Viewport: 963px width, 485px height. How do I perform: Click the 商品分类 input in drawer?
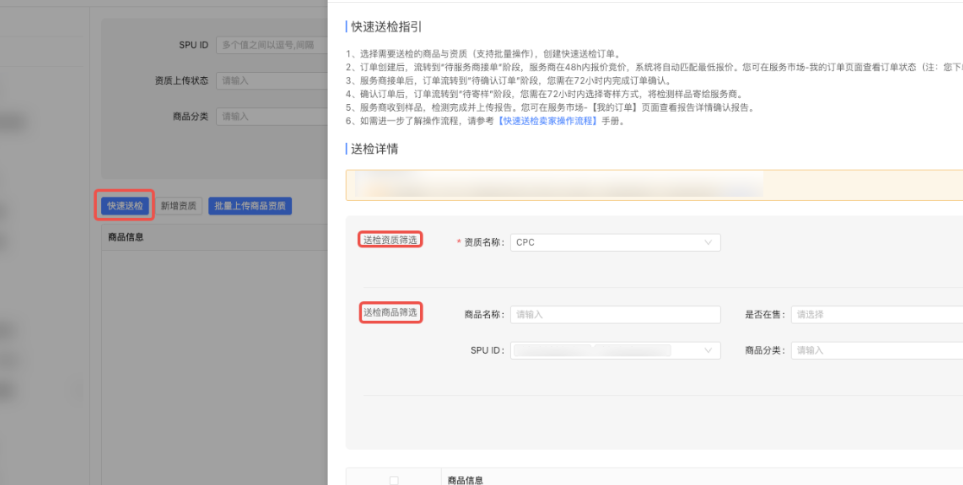coord(877,351)
